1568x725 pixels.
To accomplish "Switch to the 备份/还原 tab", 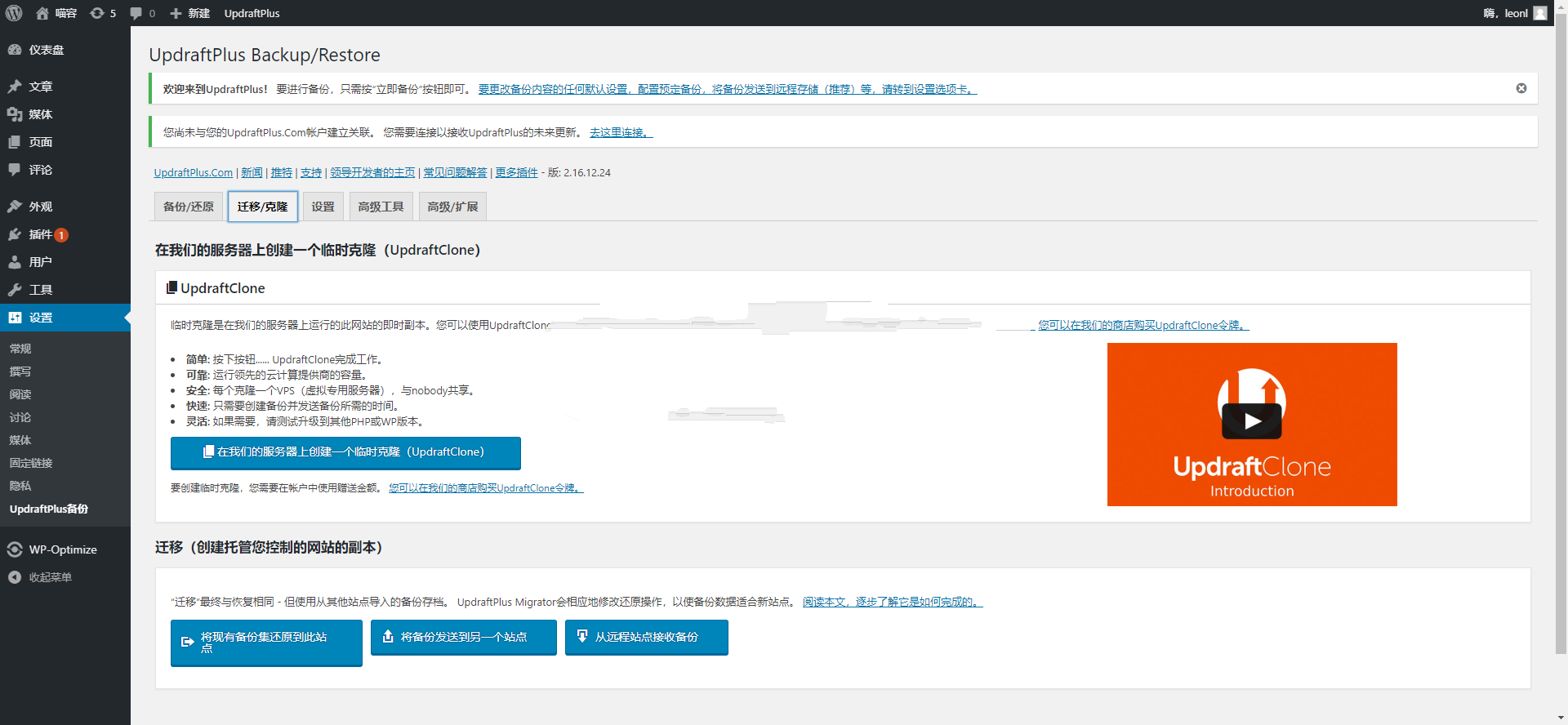I will click(x=189, y=207).
